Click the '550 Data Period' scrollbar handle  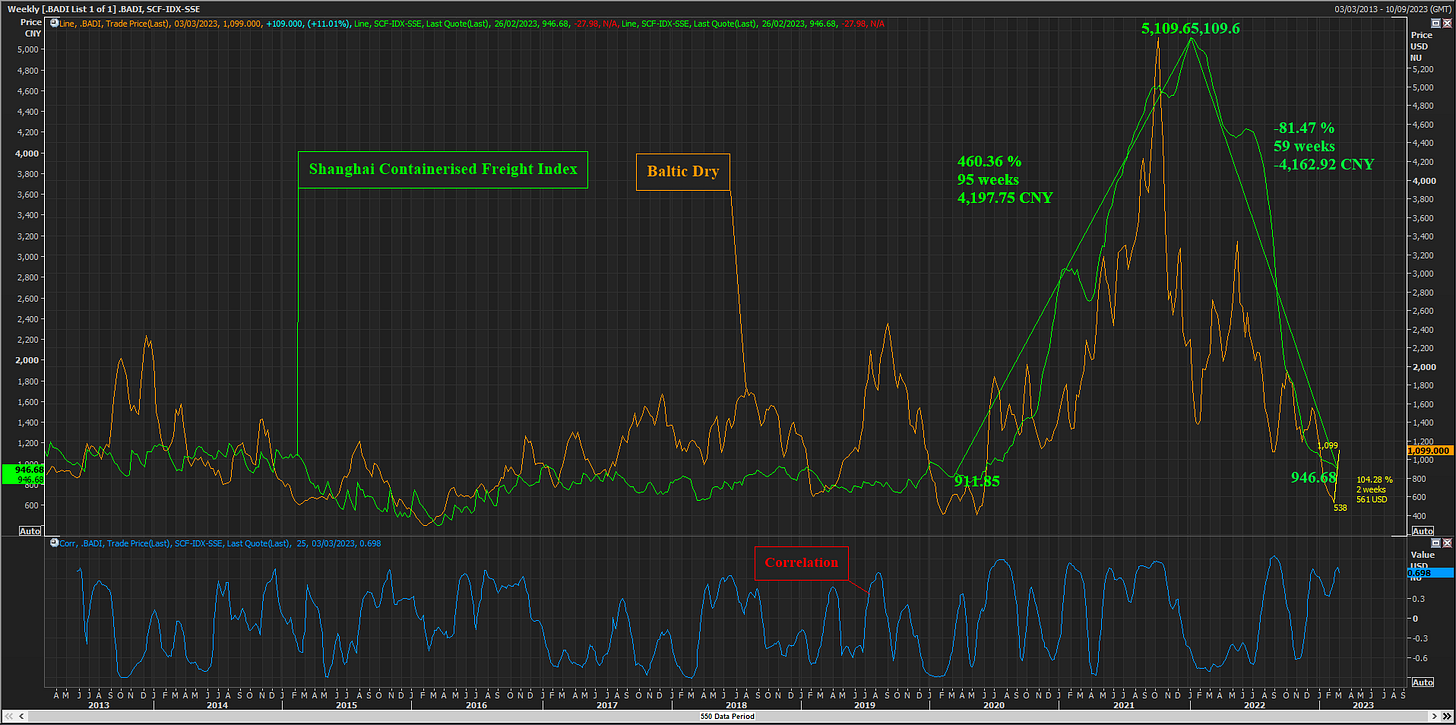[728, 717]
